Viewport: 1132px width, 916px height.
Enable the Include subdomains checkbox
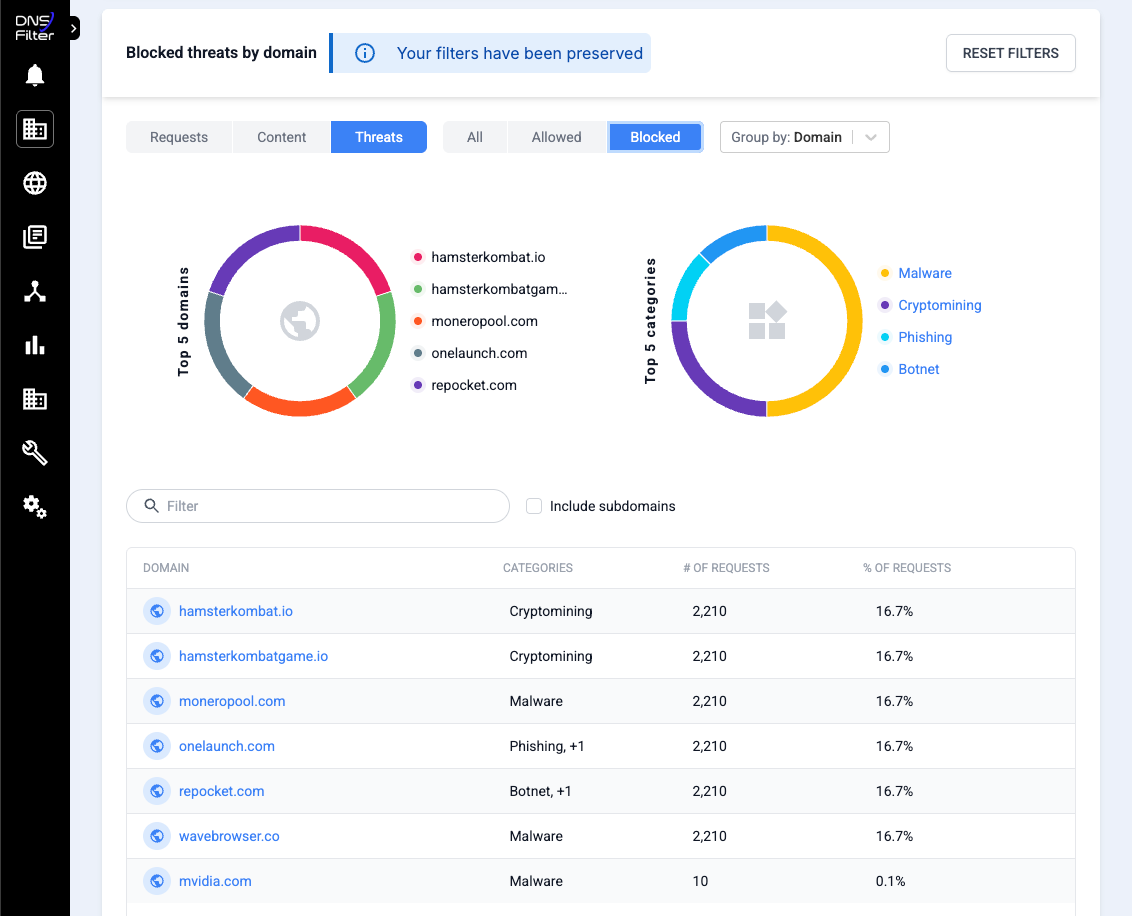(x=534, y=506)
